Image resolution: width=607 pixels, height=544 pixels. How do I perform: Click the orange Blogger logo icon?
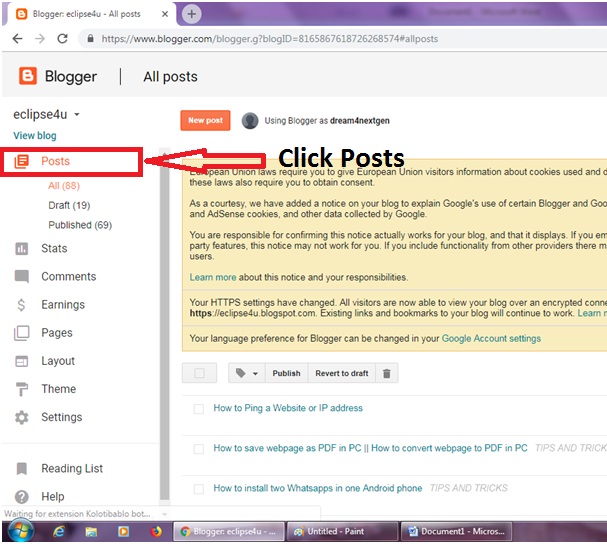[28, 76]
